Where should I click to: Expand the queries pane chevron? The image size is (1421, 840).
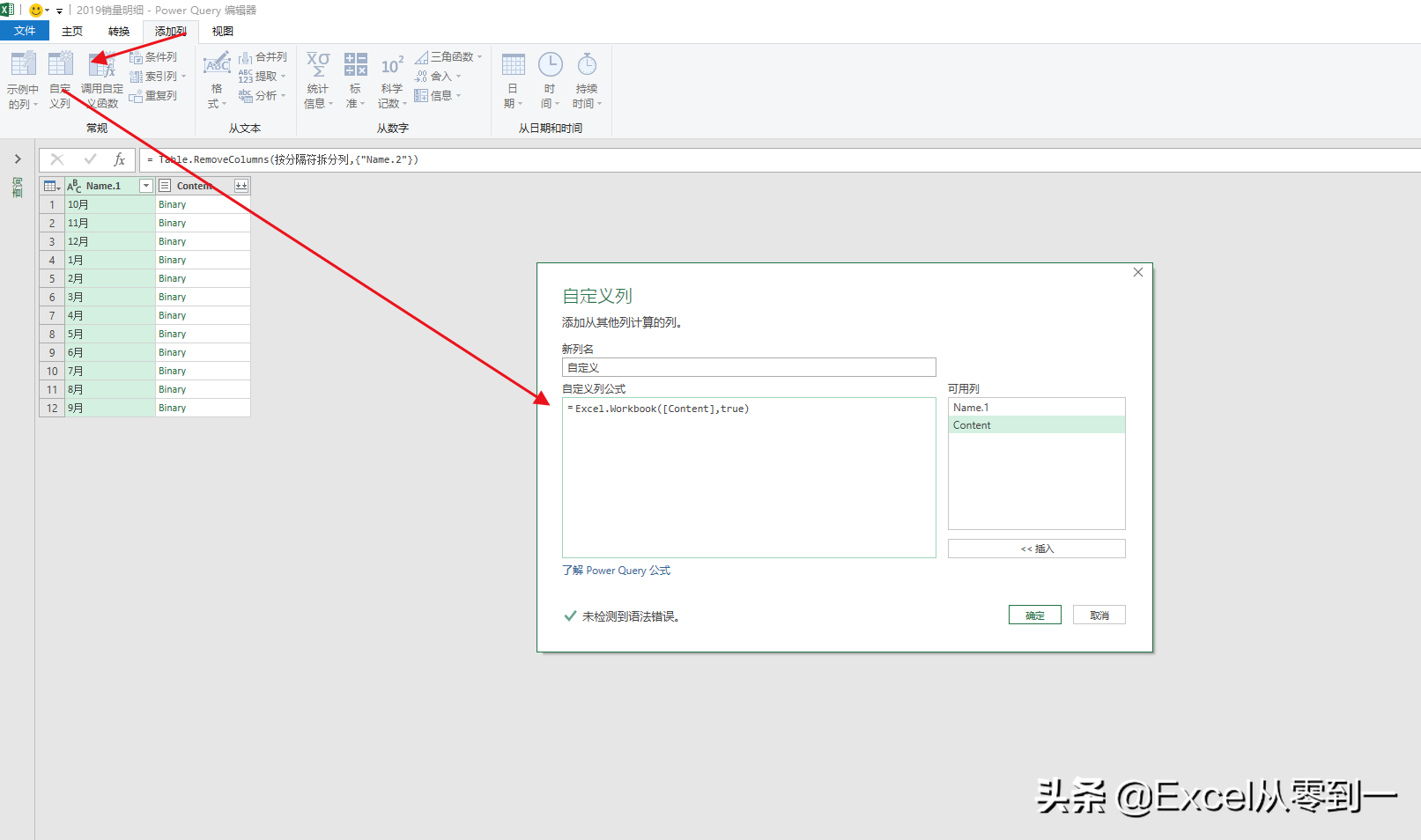coord(18,159)
